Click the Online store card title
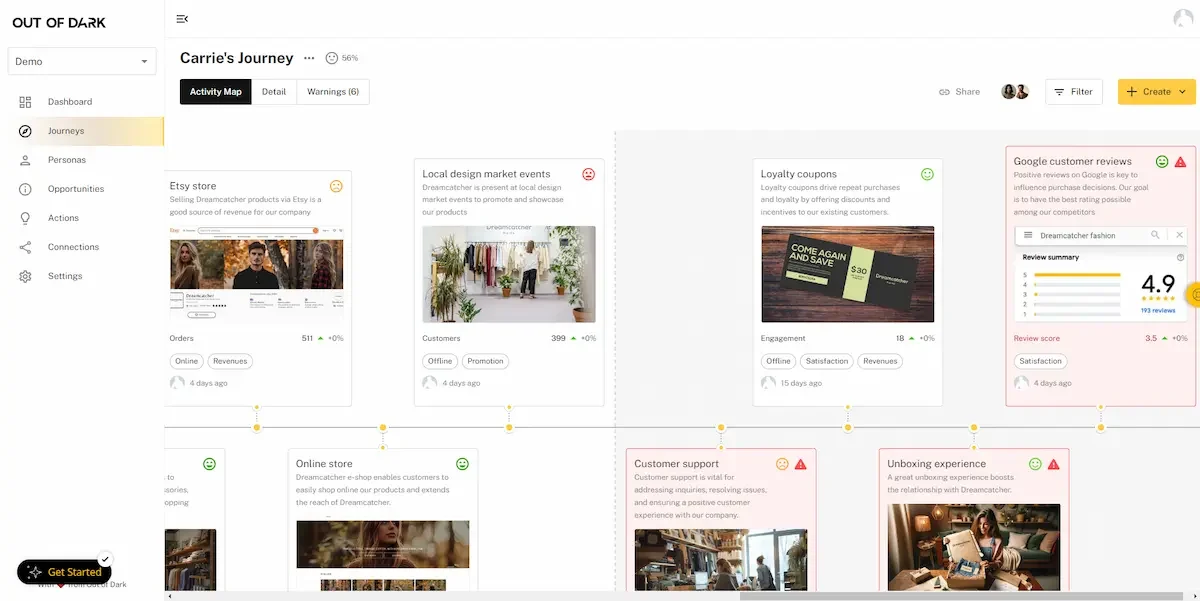 [324, 464]
